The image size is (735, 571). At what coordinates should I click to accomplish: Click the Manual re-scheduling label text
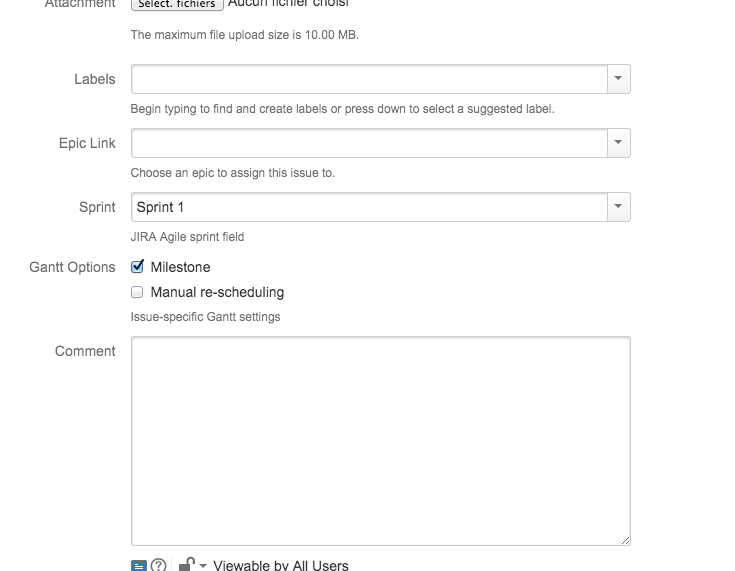tap(217, 292)
